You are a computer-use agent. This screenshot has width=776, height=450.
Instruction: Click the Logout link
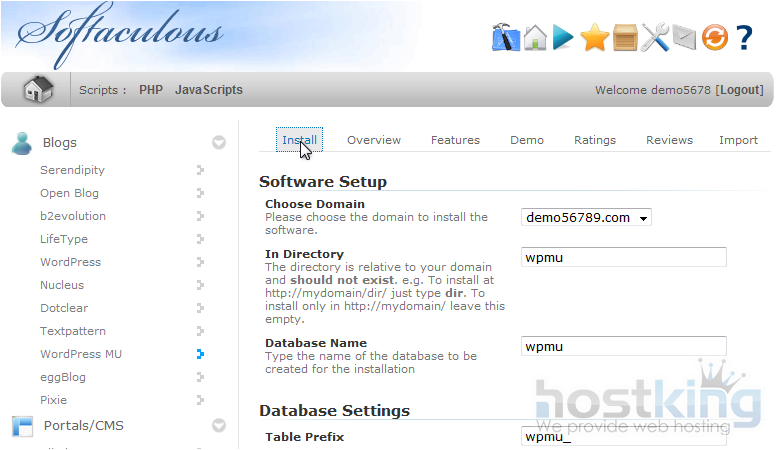[740, 90]
